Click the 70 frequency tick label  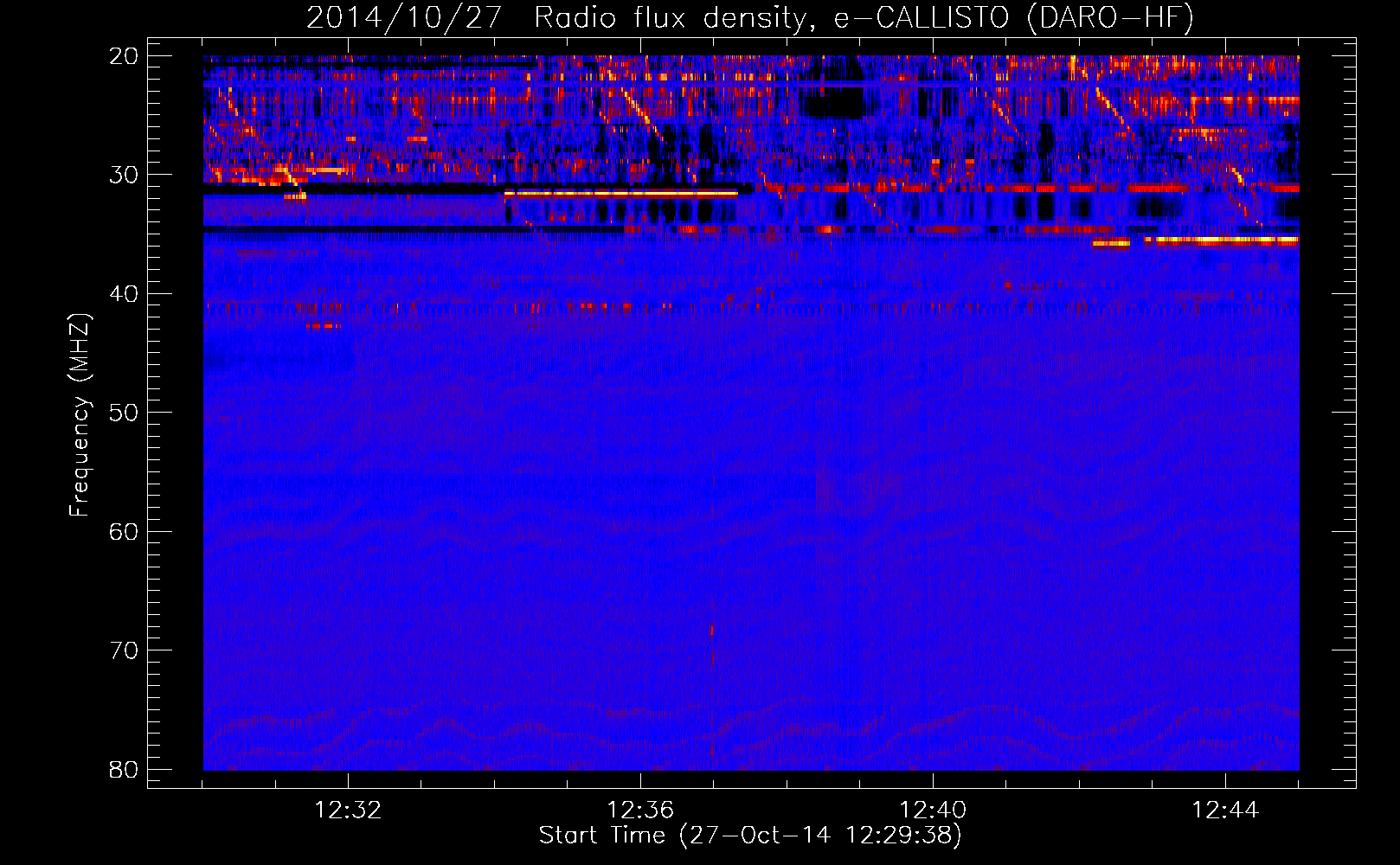point(124,650)
